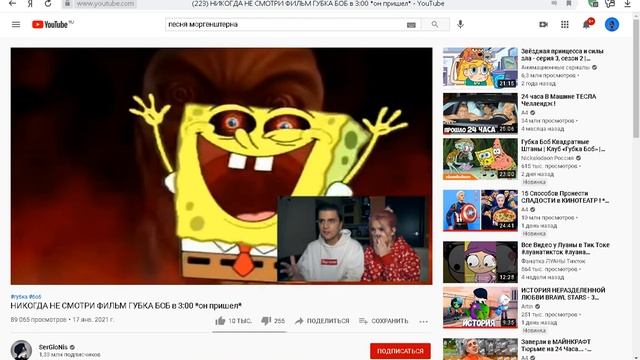Click the bookmark icon in the browser bar
This screenshot has height=360, width=640.
click(569, 4)
